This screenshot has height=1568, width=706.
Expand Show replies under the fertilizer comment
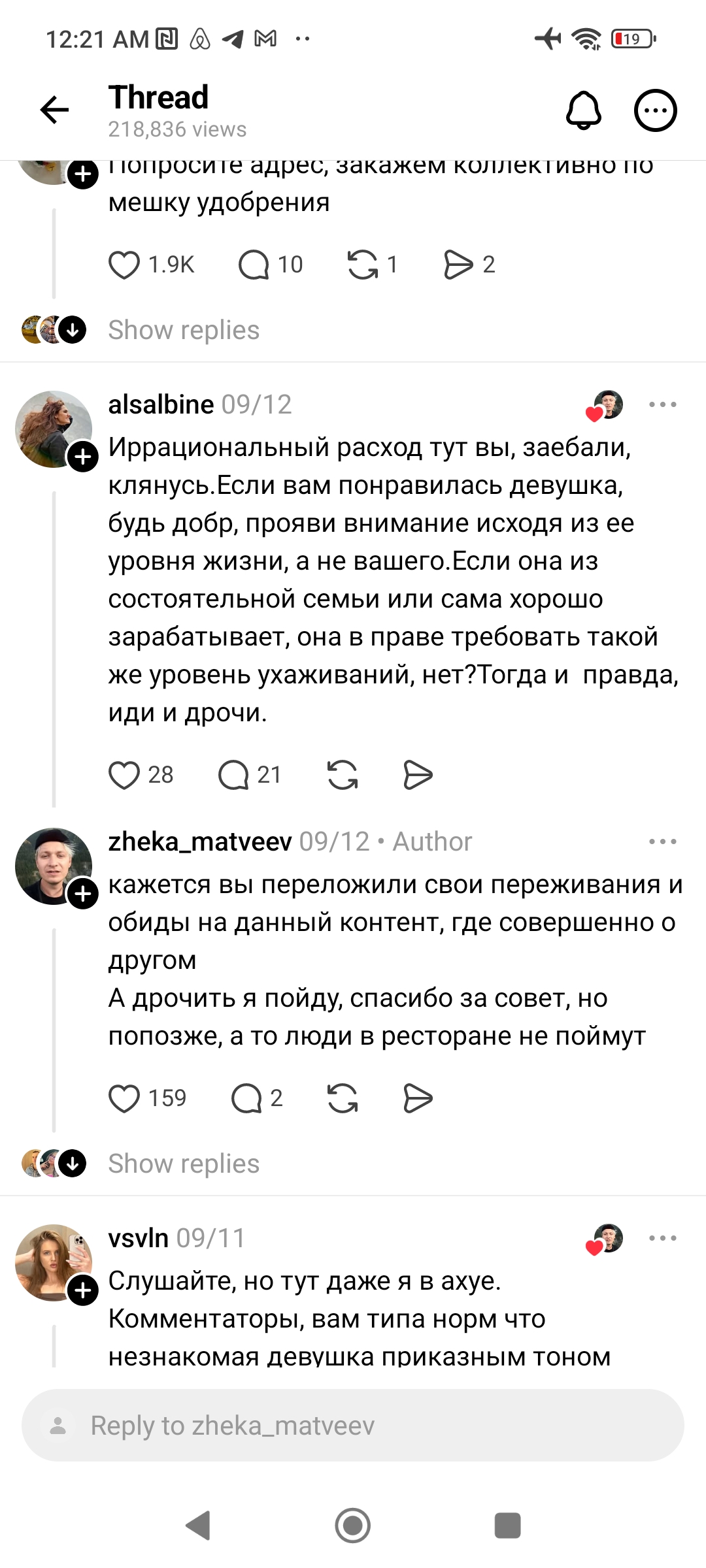pos(184,330)
